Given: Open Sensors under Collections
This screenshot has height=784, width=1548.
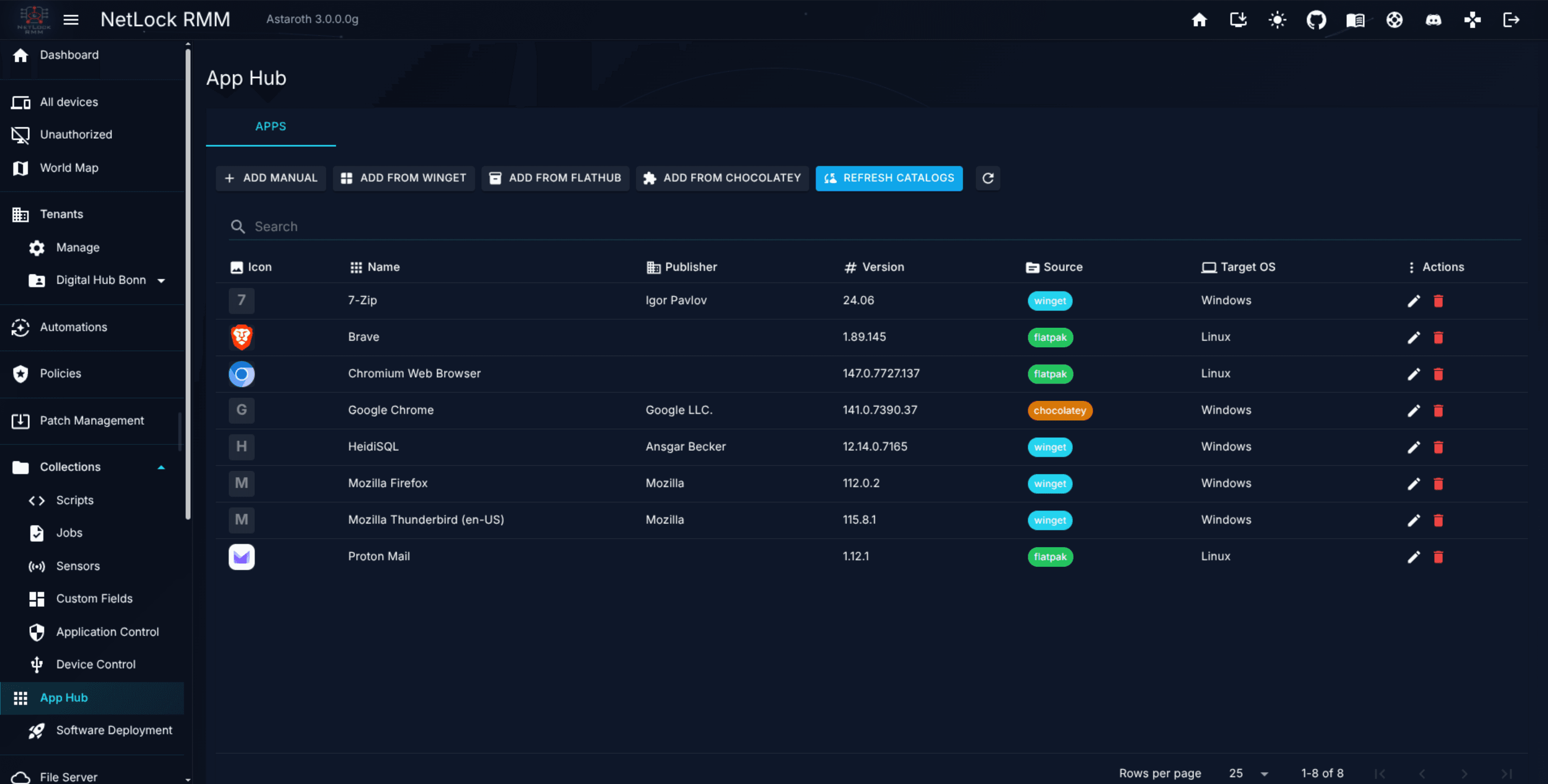Looking at the screenshot, I should pos(92,566).
